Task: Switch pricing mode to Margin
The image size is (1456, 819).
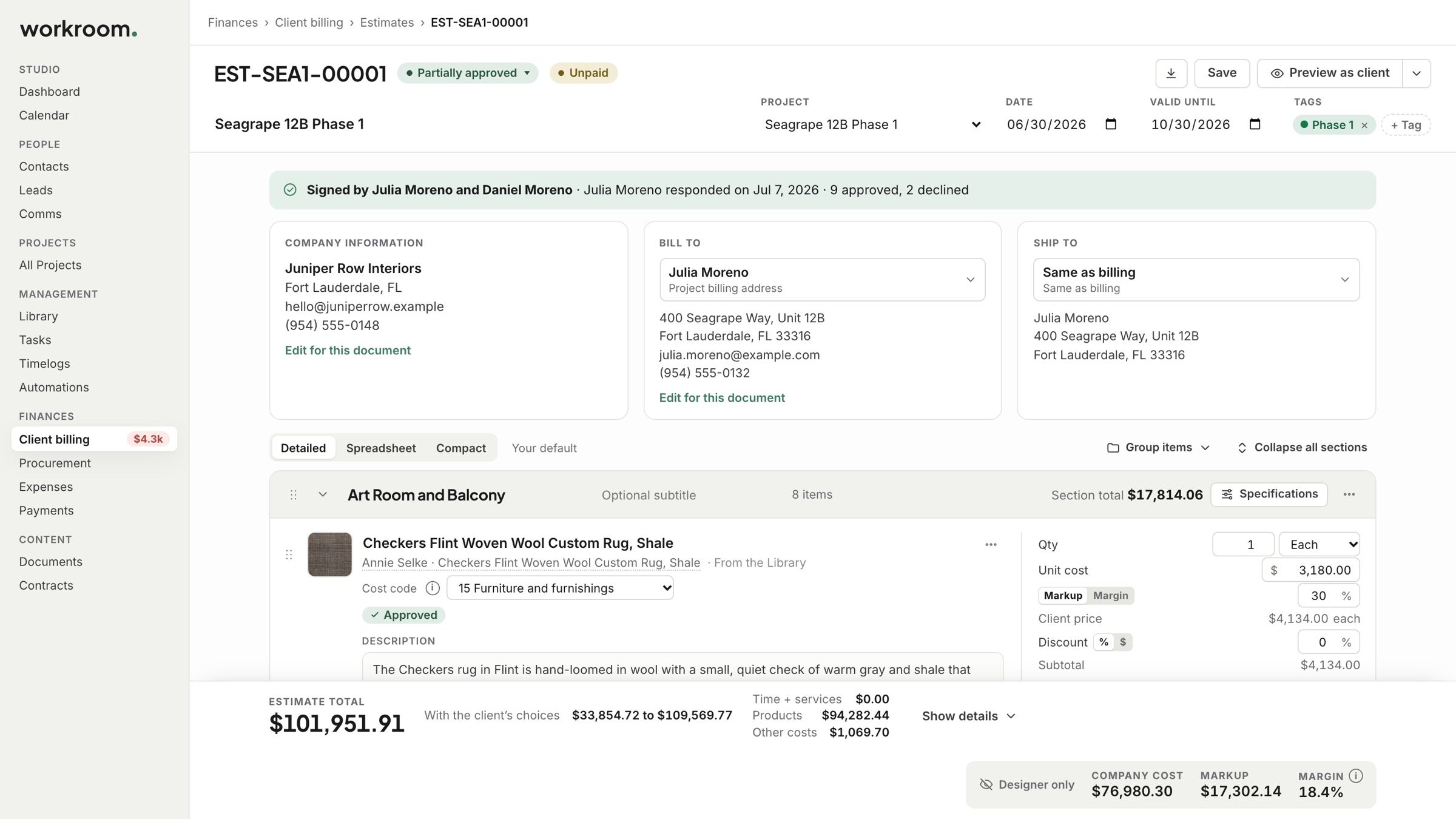Action: click(x=1110, y=596)
